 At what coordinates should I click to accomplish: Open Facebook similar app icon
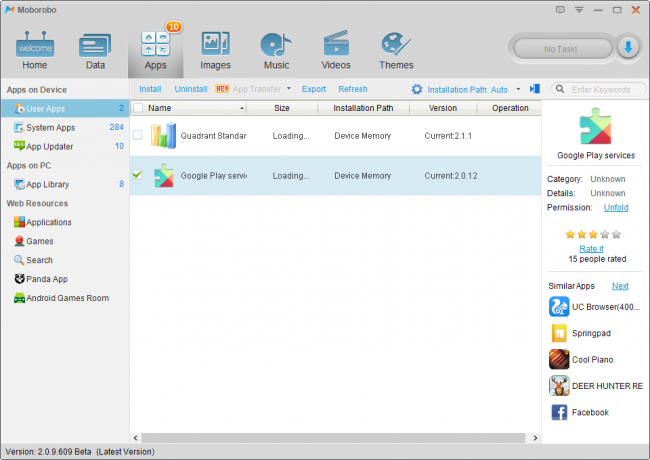(559, 412)
